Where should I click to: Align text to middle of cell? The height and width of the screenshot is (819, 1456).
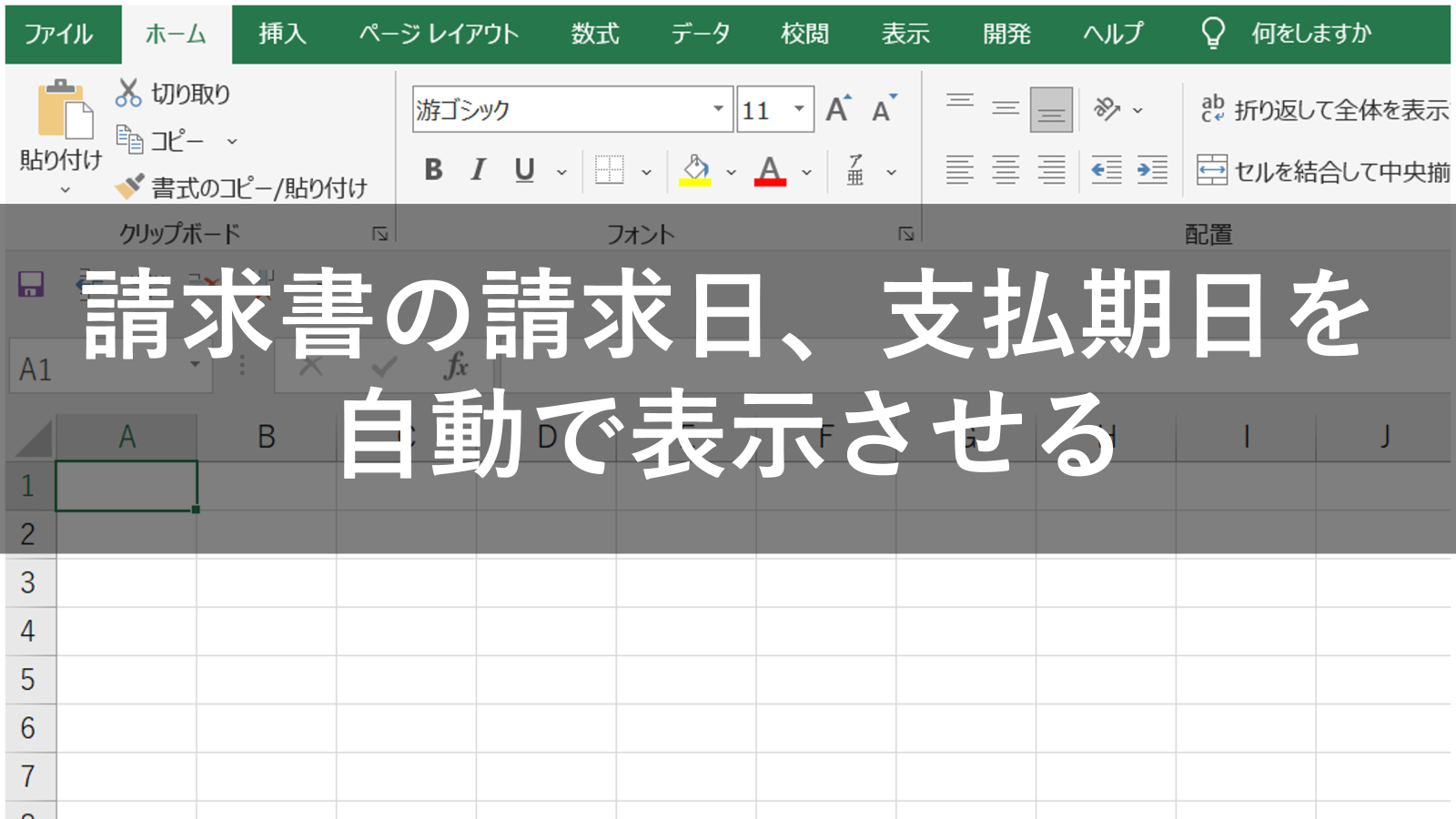point(1006,109)
